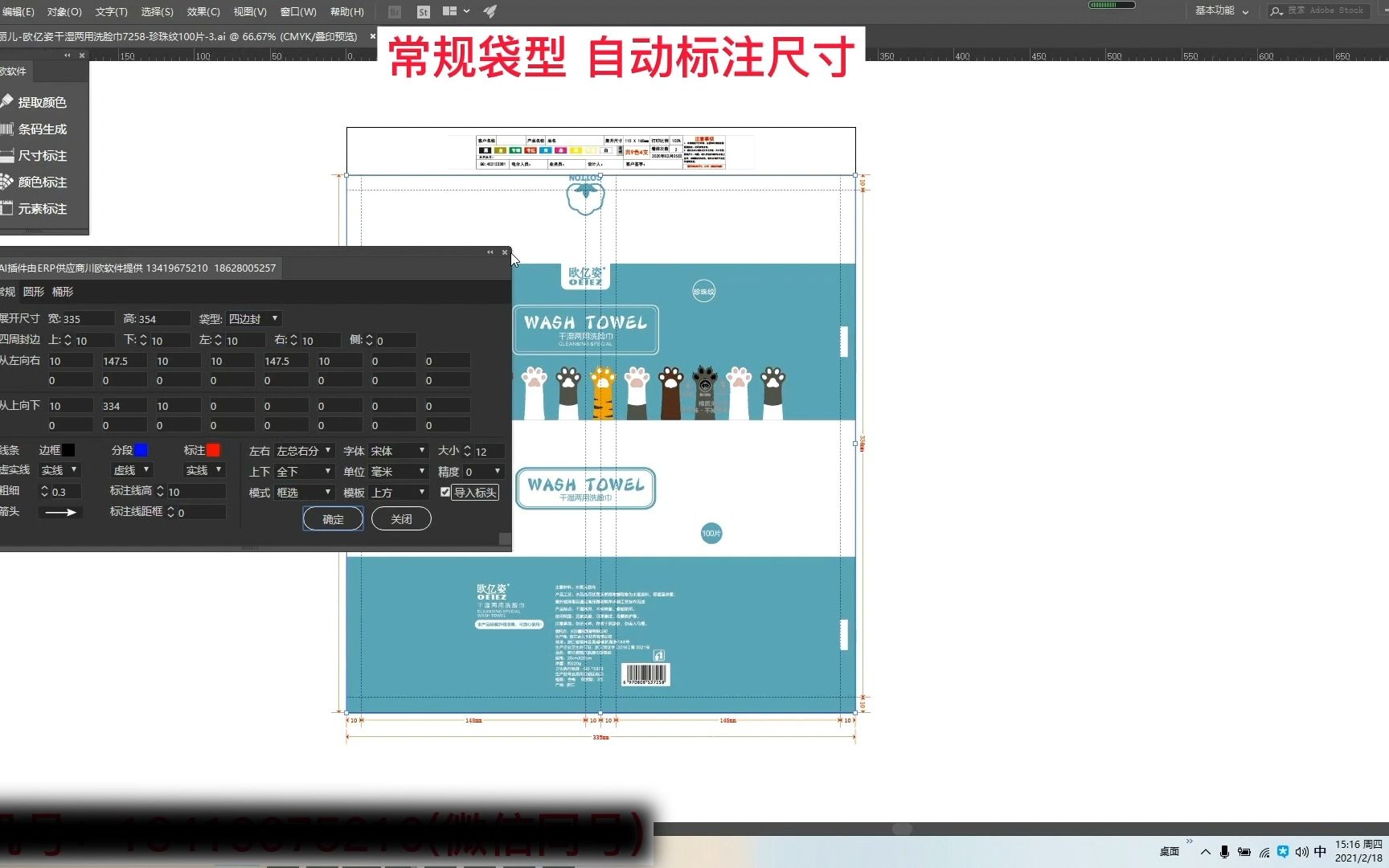This screenshot has height=868, width=1389.
Task: Open the 模板 上方 dropdown
Action: tap(398, 493)
